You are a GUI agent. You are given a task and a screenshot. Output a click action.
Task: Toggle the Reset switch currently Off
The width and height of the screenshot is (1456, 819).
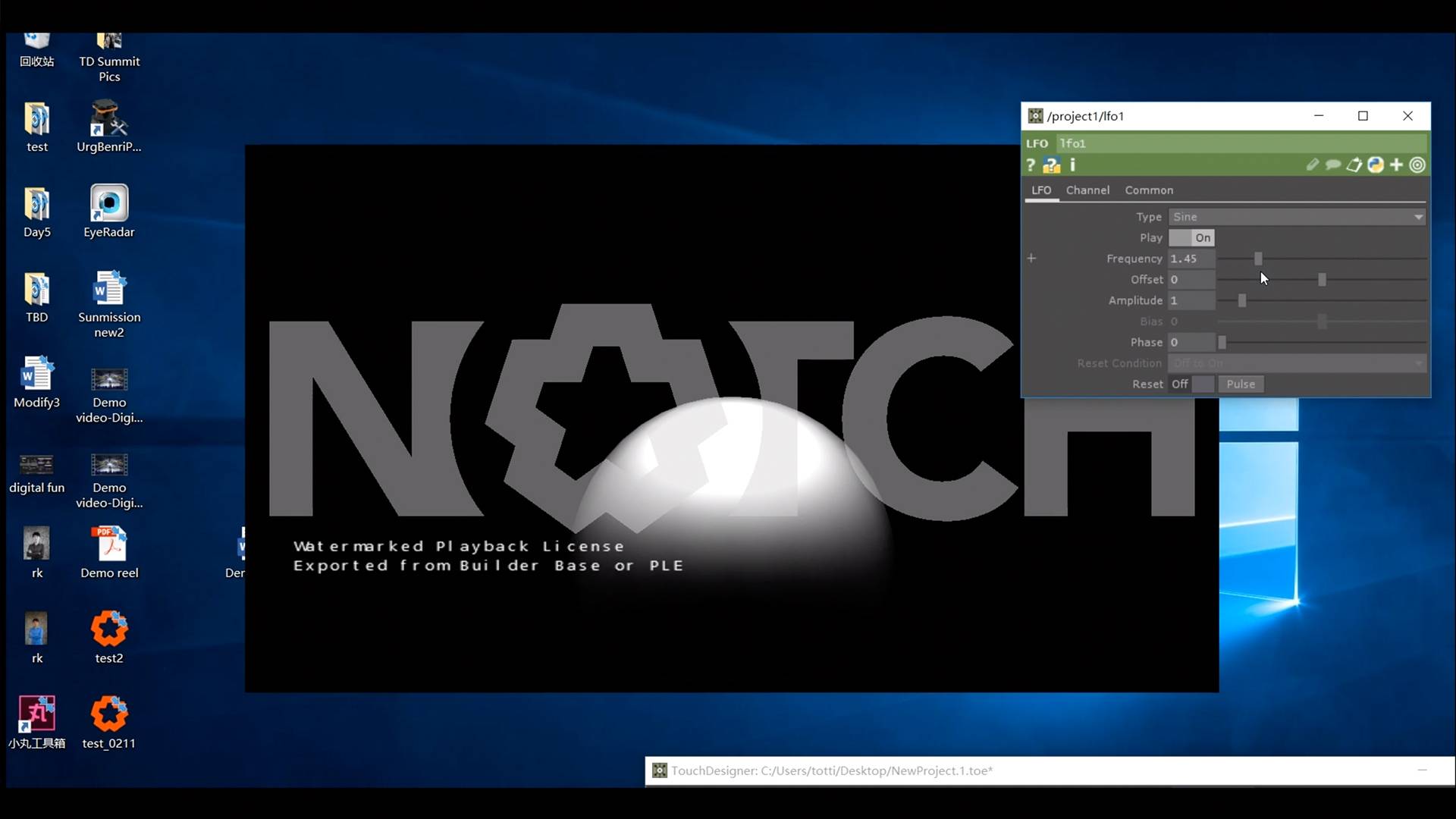(1191, 384)
